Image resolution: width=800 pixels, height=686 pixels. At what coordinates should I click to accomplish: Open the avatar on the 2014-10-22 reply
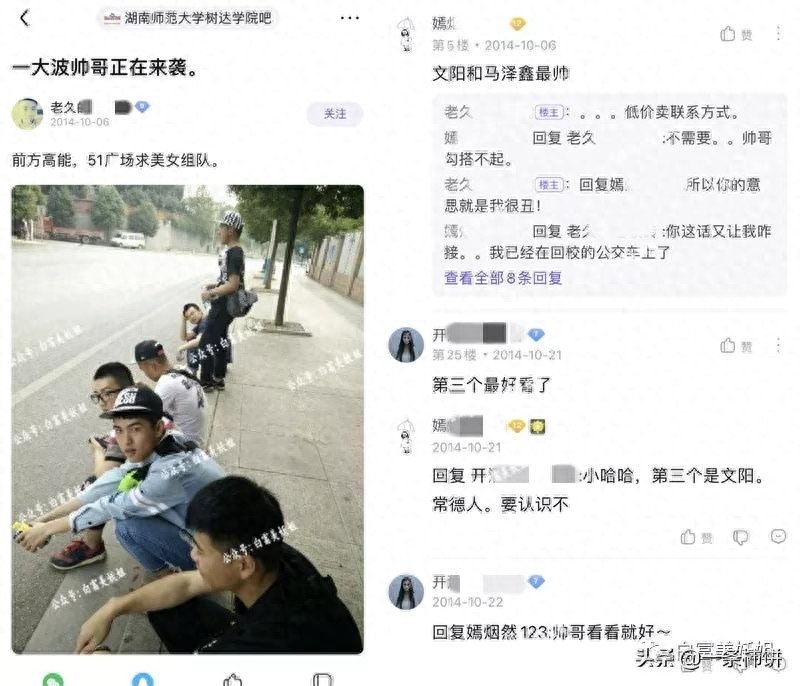406,592
